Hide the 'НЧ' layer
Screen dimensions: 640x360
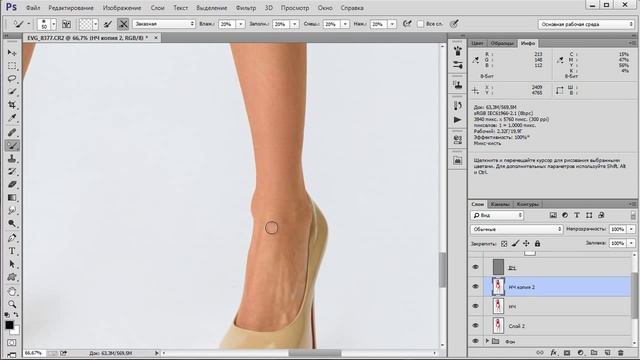(x=475, y=306)
